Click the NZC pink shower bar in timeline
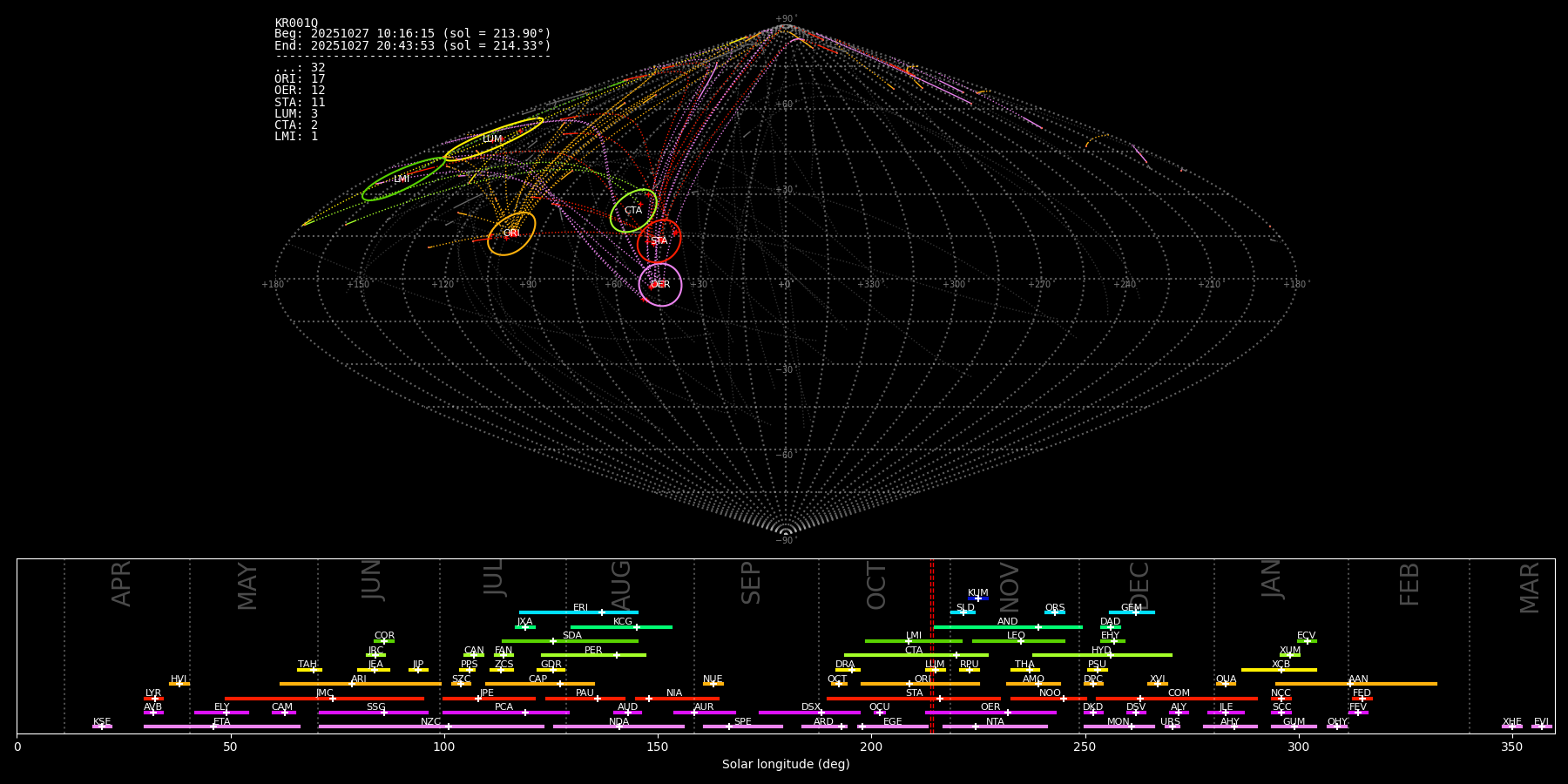1568x784 pixels. pyautogui.click(x=431, y=727)
